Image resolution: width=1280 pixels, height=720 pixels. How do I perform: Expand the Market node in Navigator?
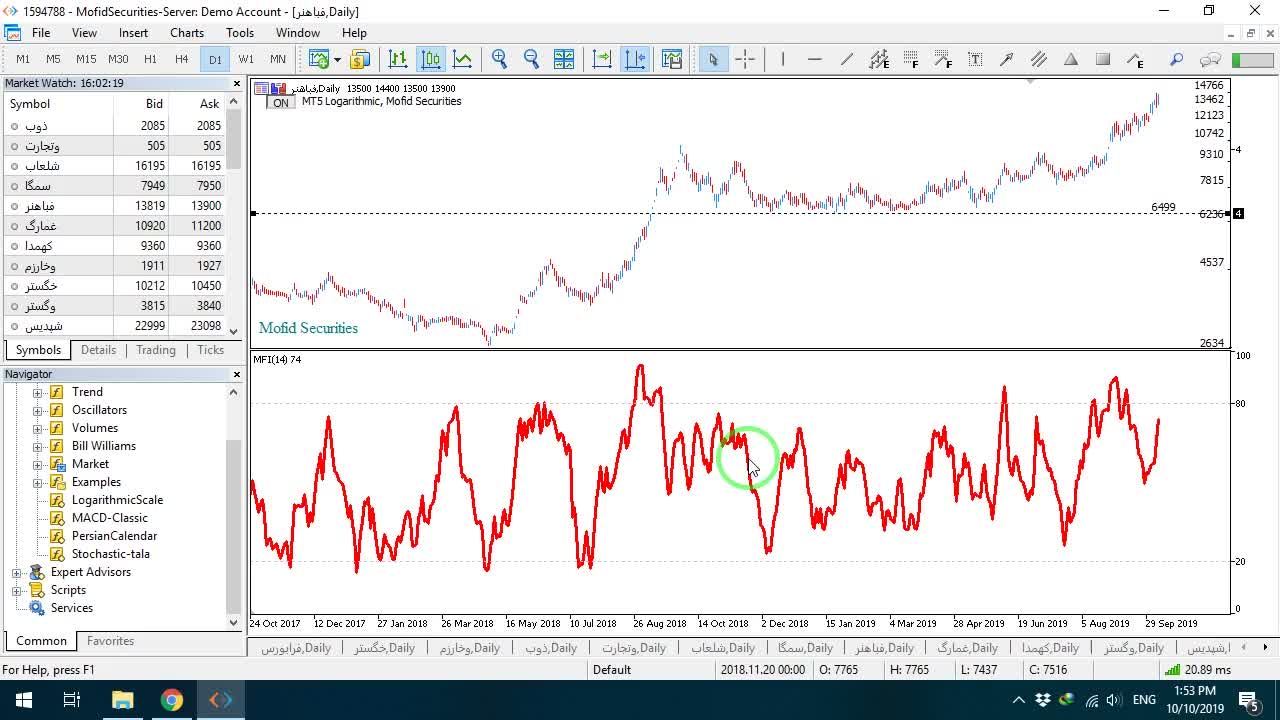[x=38, y=464]
